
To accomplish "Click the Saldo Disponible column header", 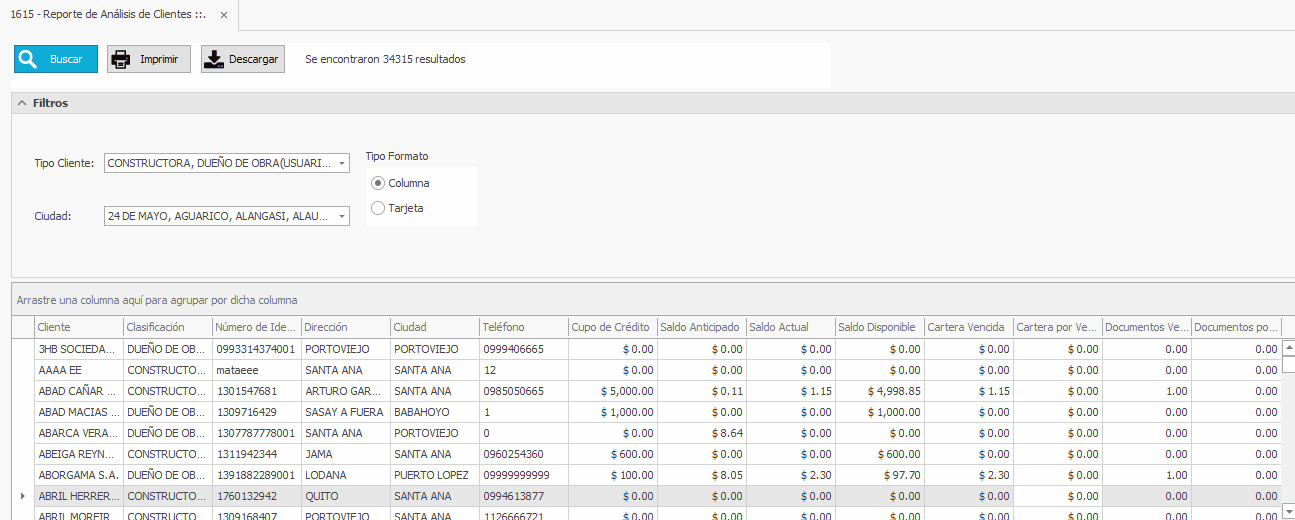I will [878, 327].
